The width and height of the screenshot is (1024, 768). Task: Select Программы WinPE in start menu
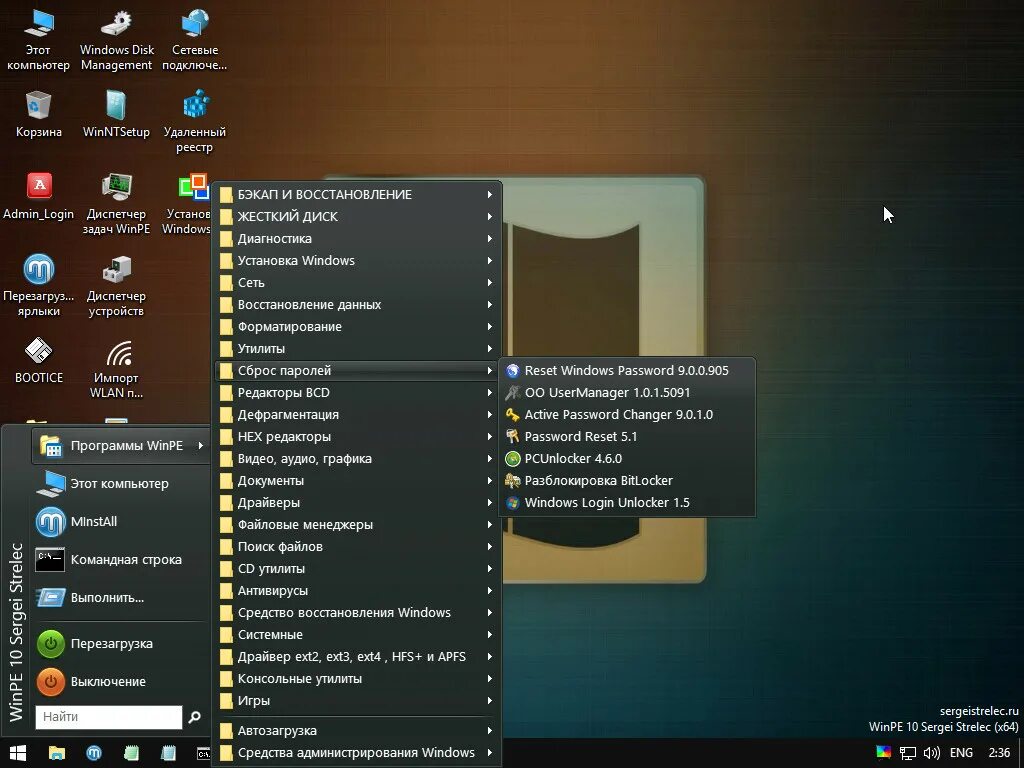(x=121, y=445)
